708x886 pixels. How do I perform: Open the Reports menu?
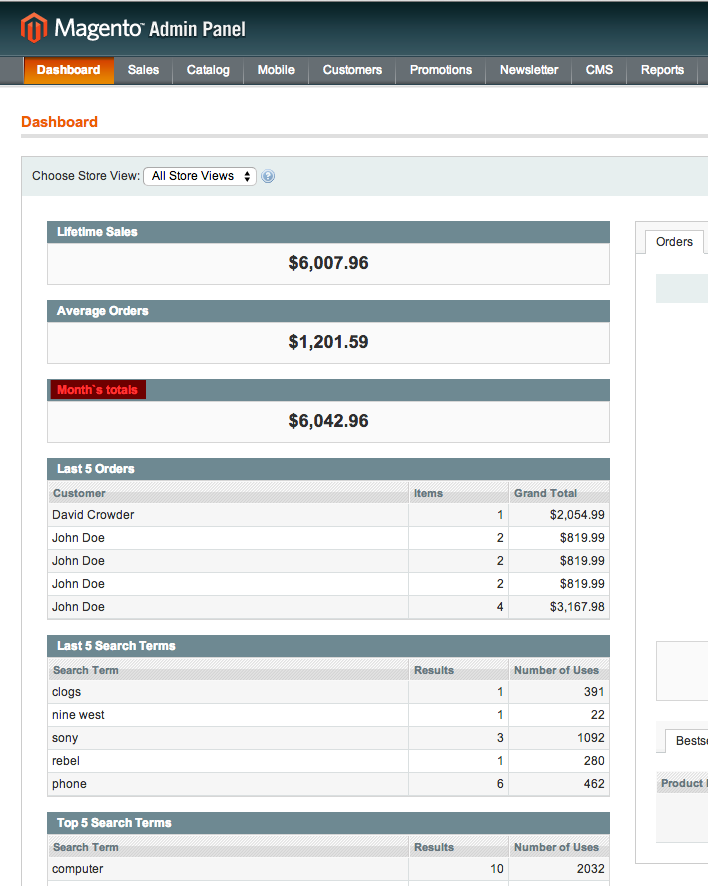[x=662, y=70]
